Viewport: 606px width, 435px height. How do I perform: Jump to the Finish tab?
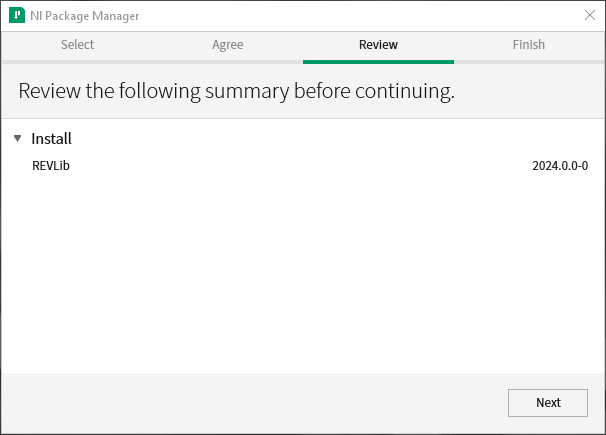point(529,45)
